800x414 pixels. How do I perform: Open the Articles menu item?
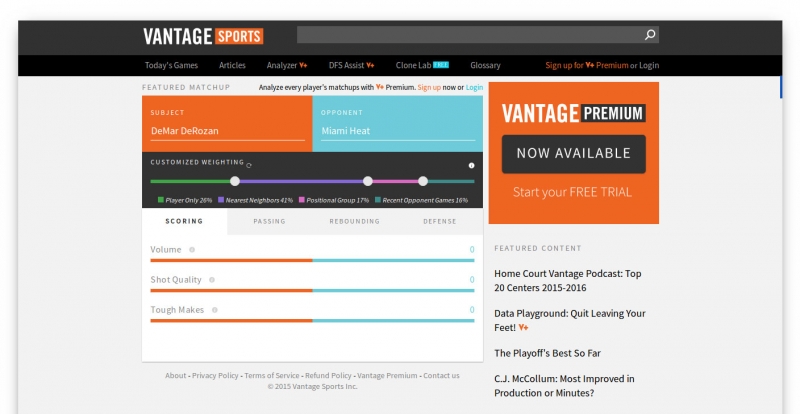pos(232,65)
